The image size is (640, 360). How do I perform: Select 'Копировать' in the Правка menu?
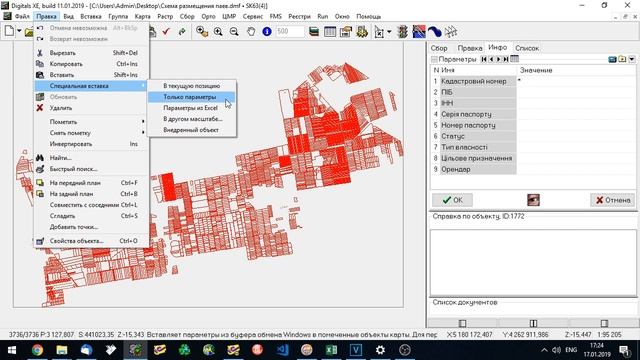[x=91, y=64]
